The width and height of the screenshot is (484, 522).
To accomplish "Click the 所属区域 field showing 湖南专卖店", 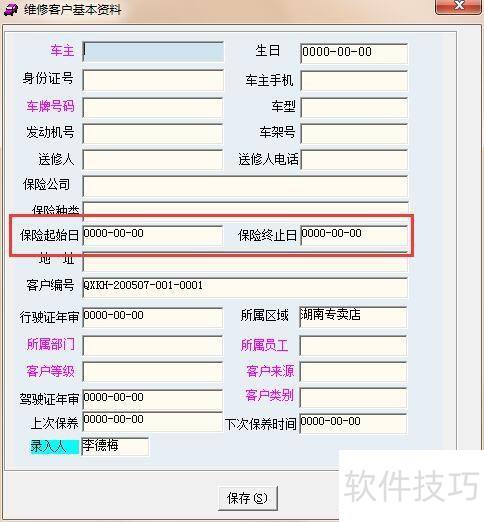I will [353, 317].
